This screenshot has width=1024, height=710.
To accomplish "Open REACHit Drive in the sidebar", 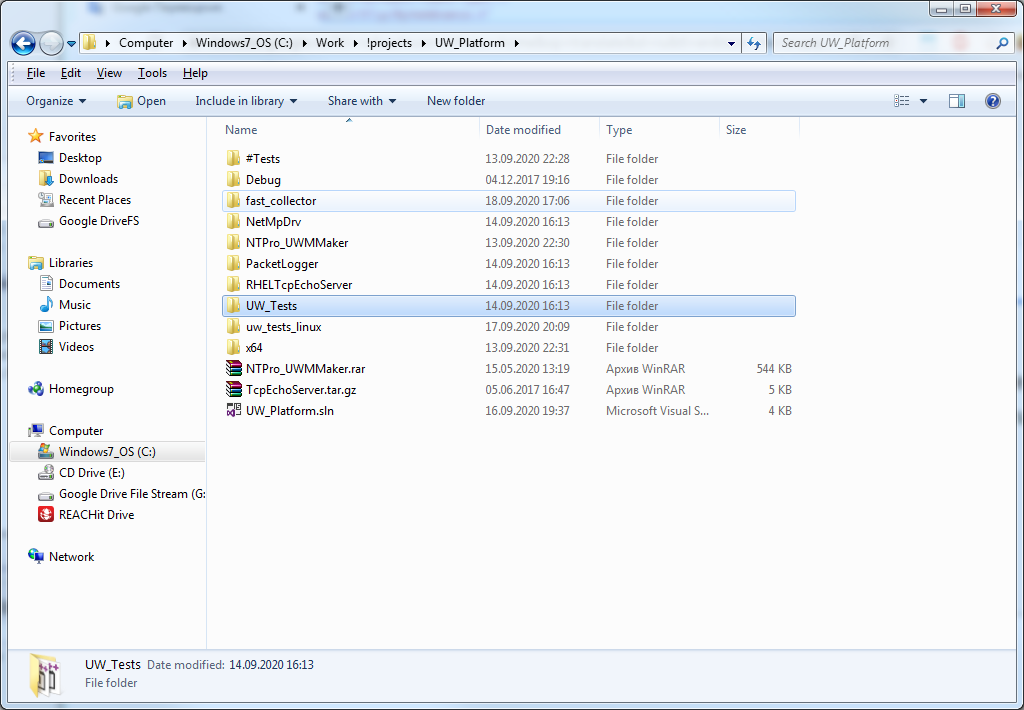I will pos(96,515).
